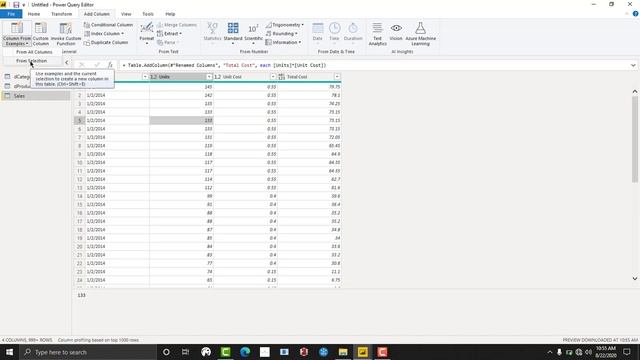Viewport: 640px width, 360px height.
Task: Switch to the Home tab
Action: (x=34, y=14)
